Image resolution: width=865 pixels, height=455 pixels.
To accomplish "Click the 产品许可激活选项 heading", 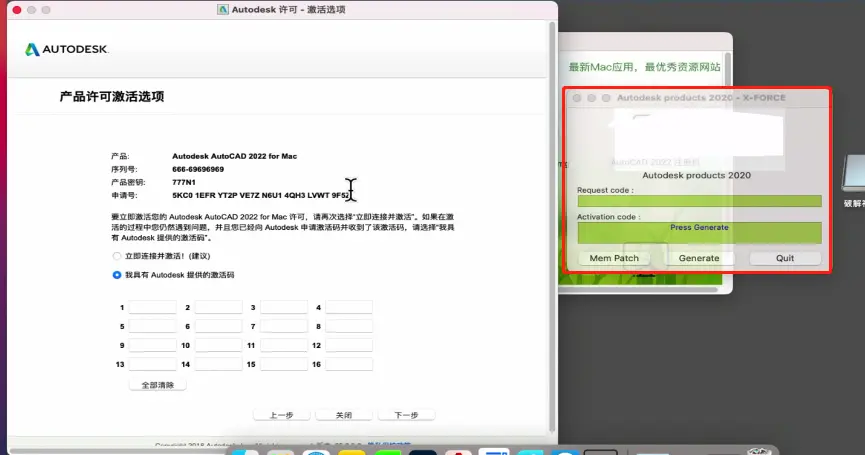I will 112,97.
